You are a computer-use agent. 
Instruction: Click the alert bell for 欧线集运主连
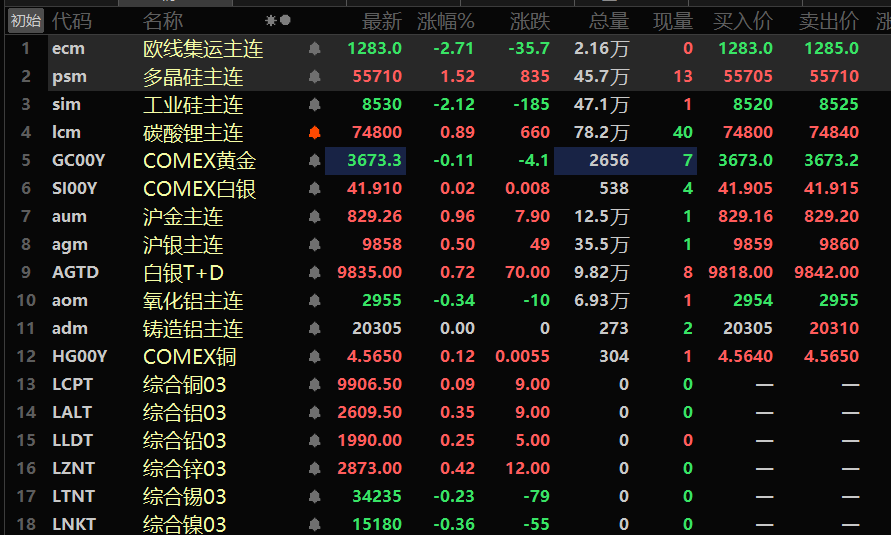[315, 48]
